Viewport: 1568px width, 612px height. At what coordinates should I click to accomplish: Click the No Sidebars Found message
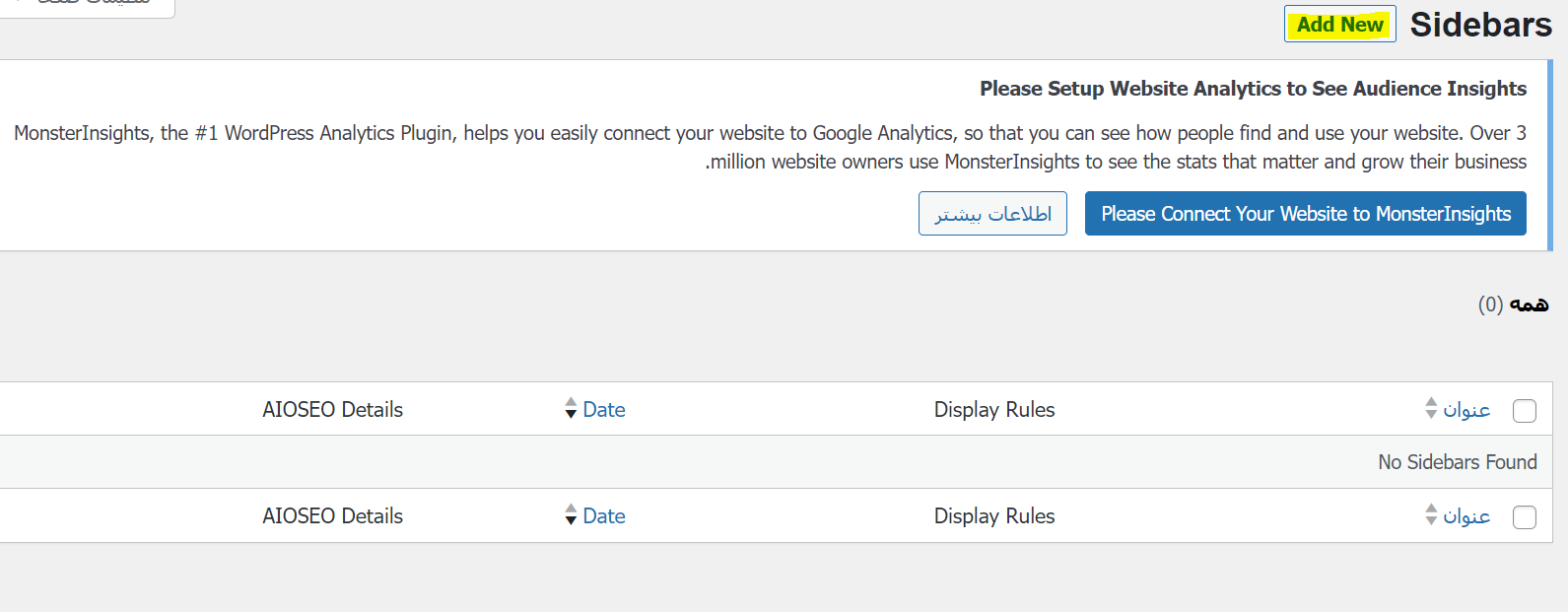click(x=1458, y=462)
